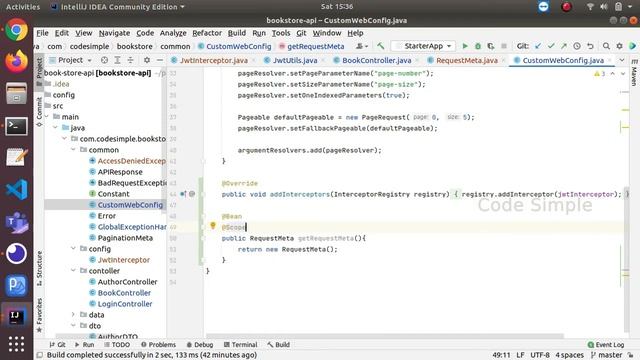Switch to BookController.java tab
Viewport: 640px width, 360px height.
click(376, 60)
